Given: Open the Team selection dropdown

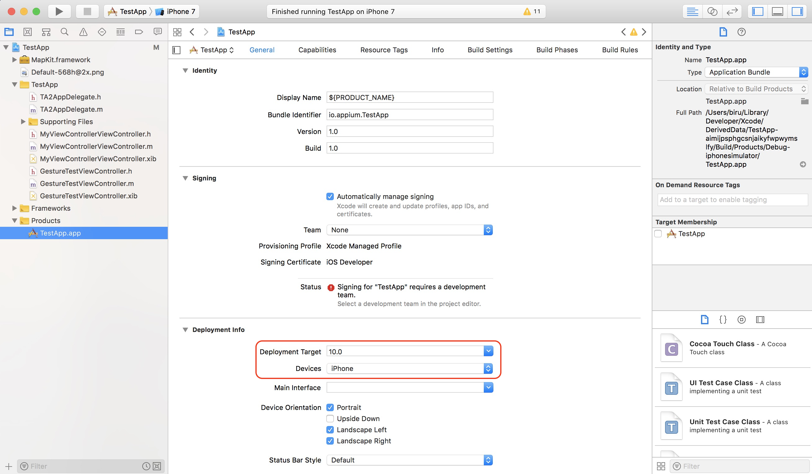Looking at the screenshot, I should [488, 230].
